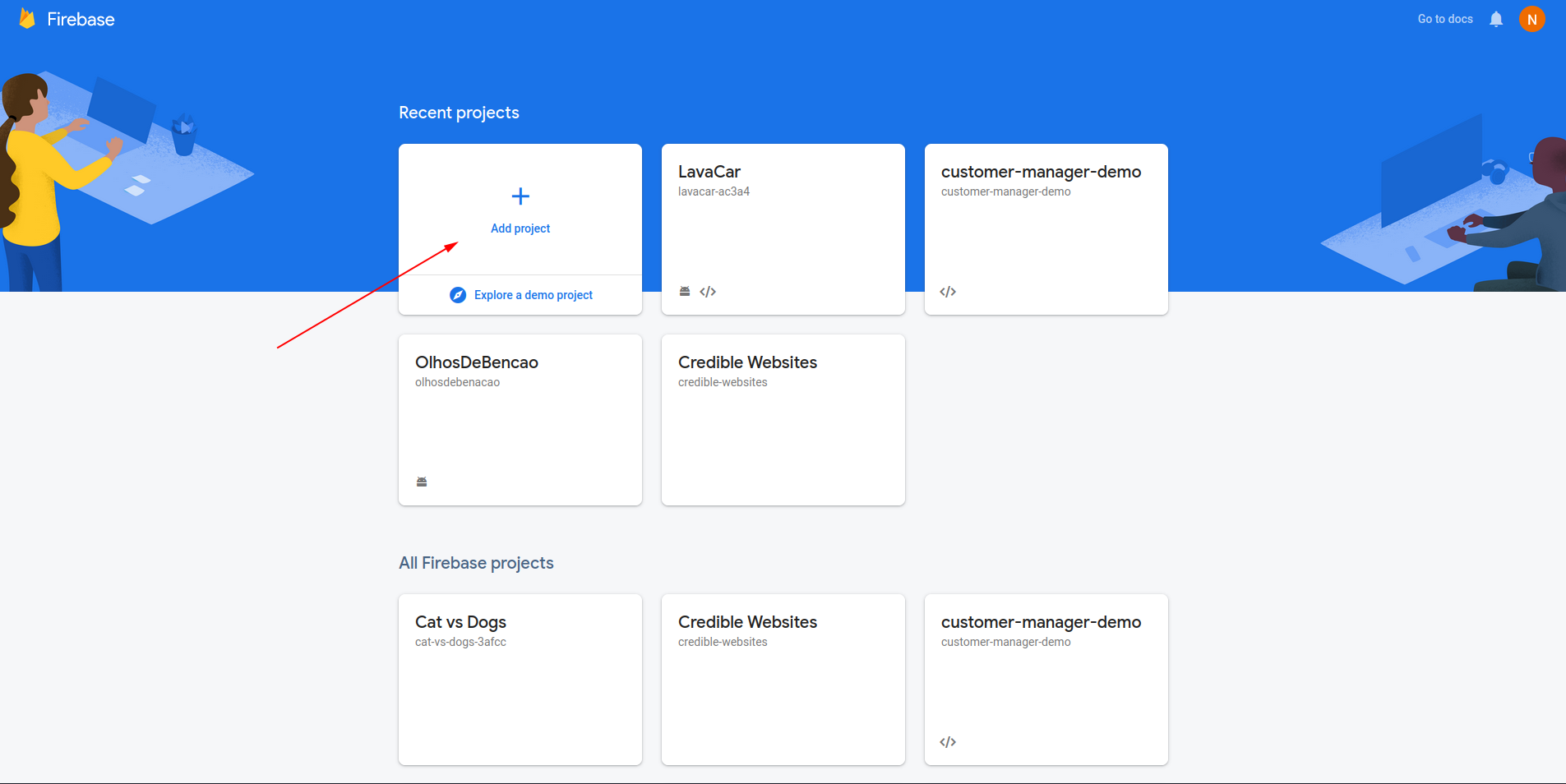
Task: Click the web code icon on LavaCar card
Action: (x=708, y=292)
